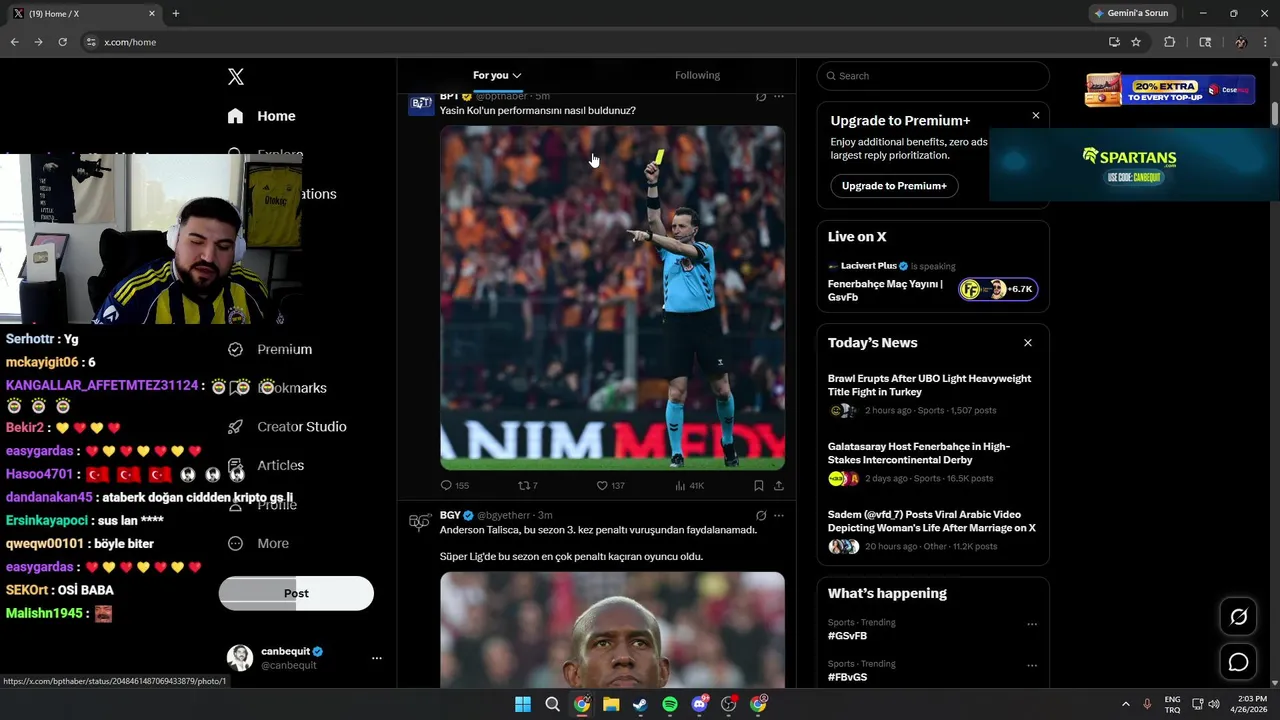Viewport: 1280px width, 720px height.
Task: Click the Upgrade to Premium+ button
Action: 894,186
